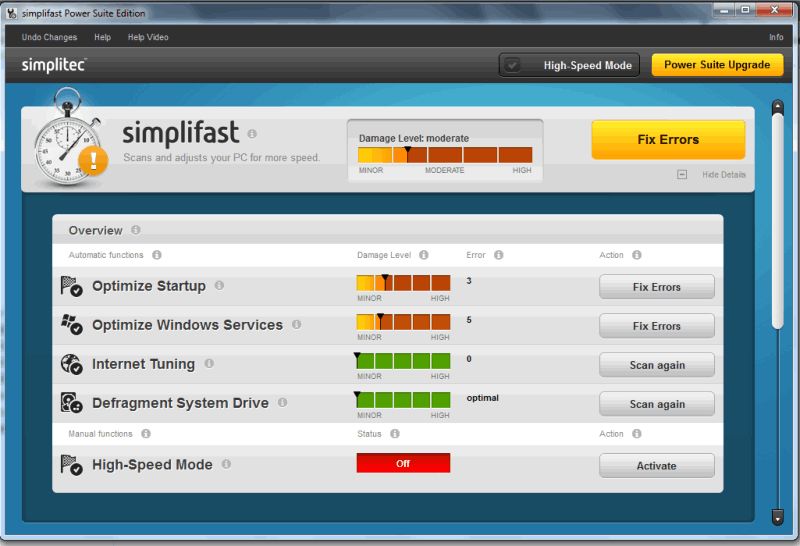Collapse details with the minus icon

tap(682, 175)
